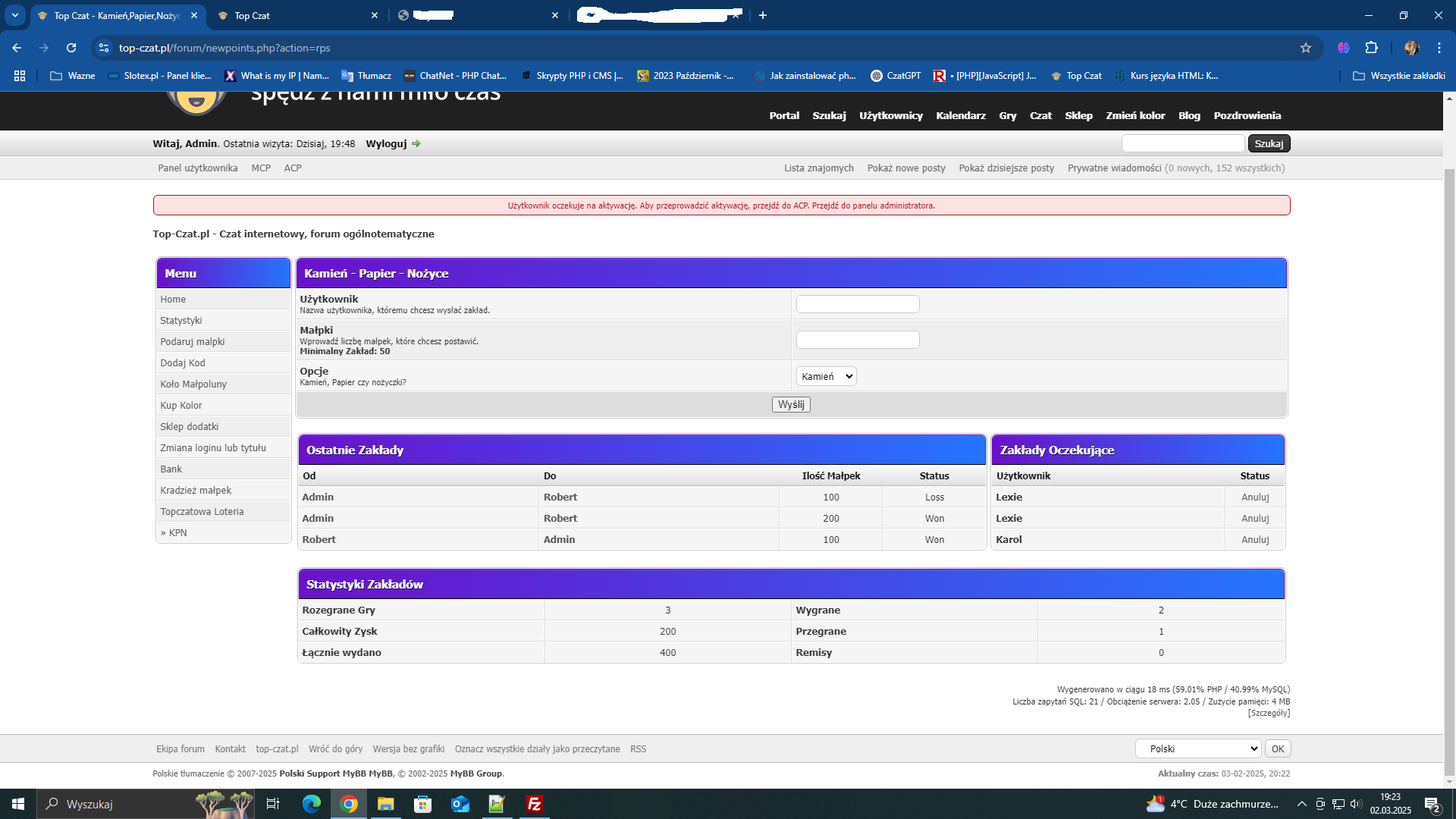This screenshot has height=819, width=1456.
Task: Open Task View on the taskbar
Action: coord(273,804)
